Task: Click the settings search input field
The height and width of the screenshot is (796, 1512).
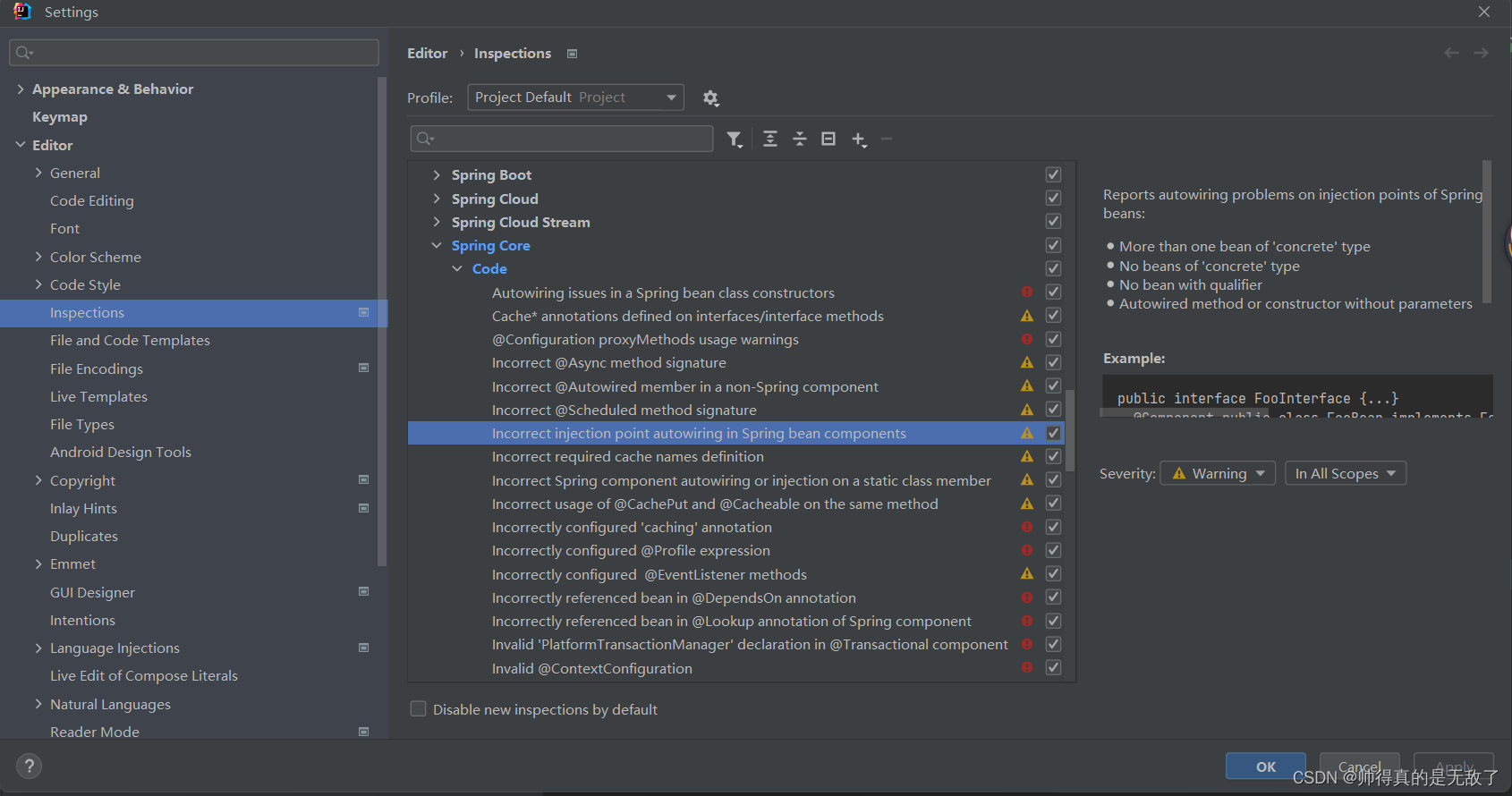Action: pos(194,53)
